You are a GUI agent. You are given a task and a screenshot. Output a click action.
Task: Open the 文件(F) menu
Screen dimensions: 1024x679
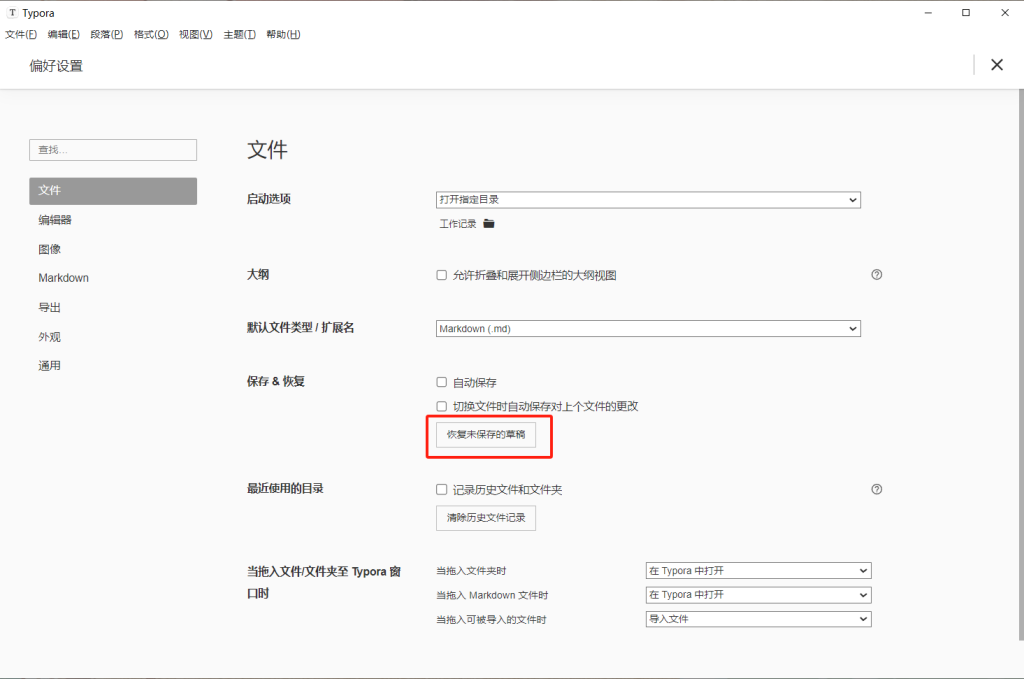click(21, 35)
